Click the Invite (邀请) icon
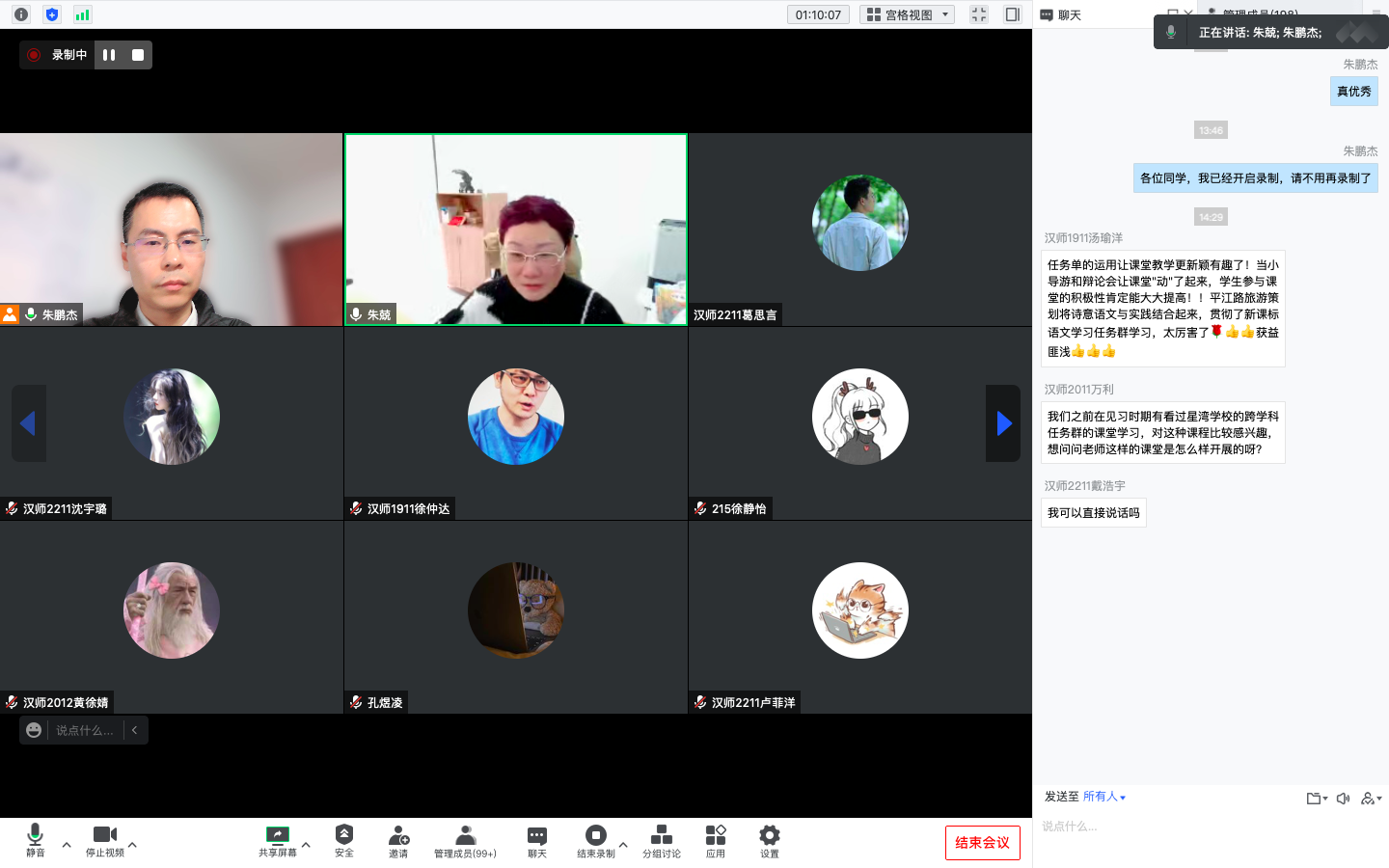Screen dimensions: 1389x868 (x=398, y=840)
